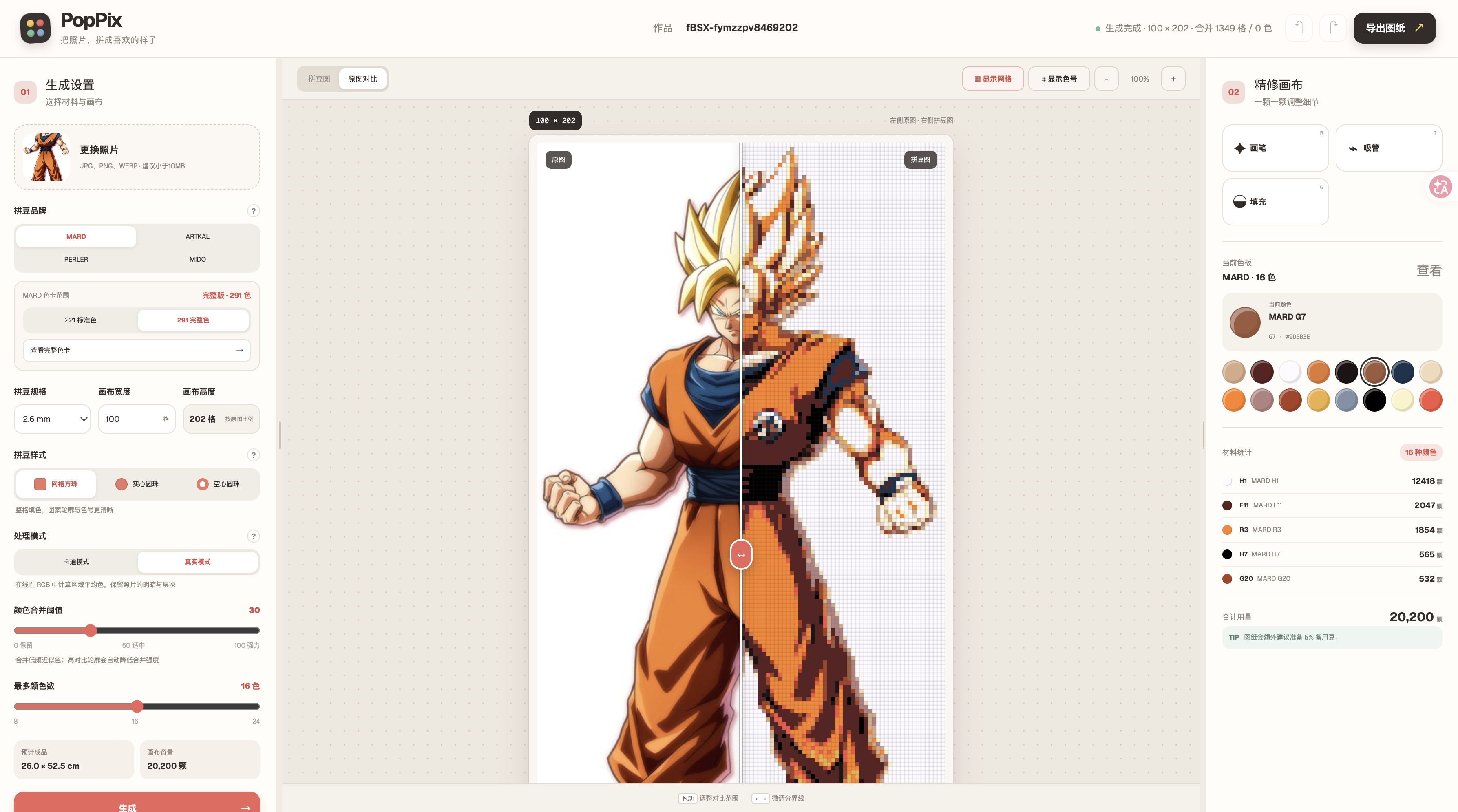The height and width of the screenshot is (812, 1458).
Task: Pick the cream beige palette swatch
Action: pos(1430,372)
